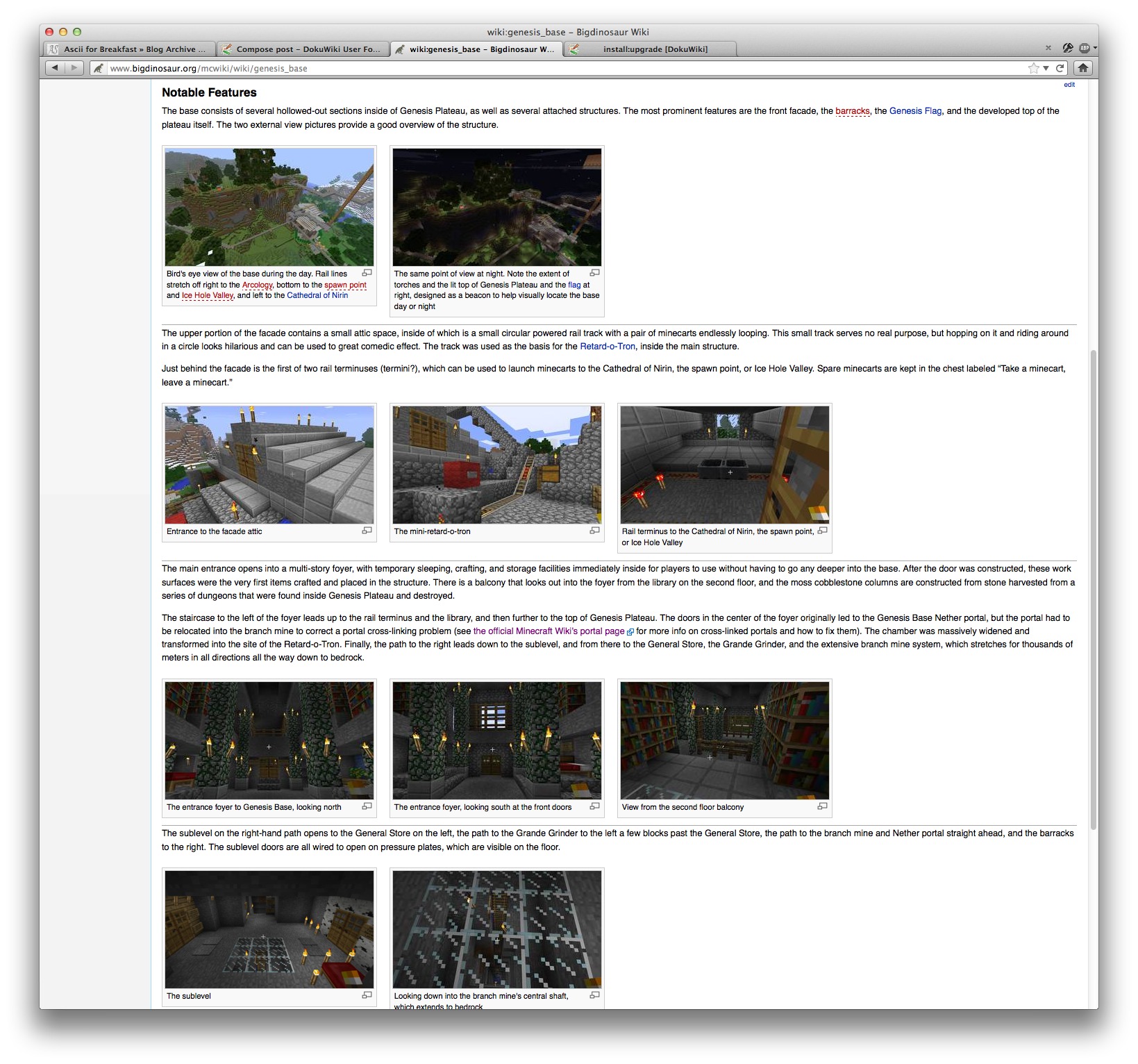Open the rail terminus thumbnail
Screen dimensions: 1138x1064
click(x=725, y=465)
